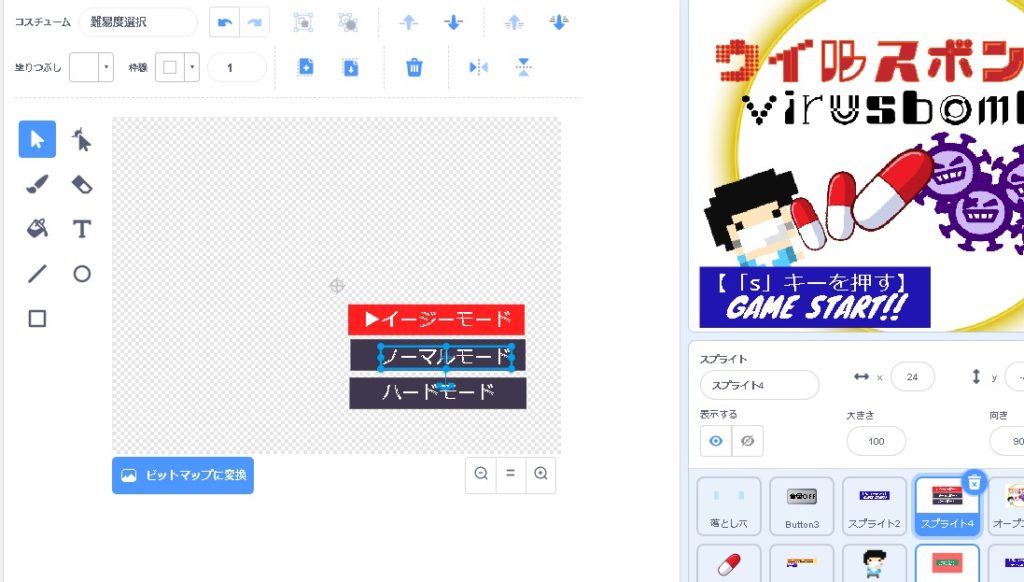This screenshot has width=1024, height=582.
Task: Open the outline color dropdown
Action: [191, 67]
